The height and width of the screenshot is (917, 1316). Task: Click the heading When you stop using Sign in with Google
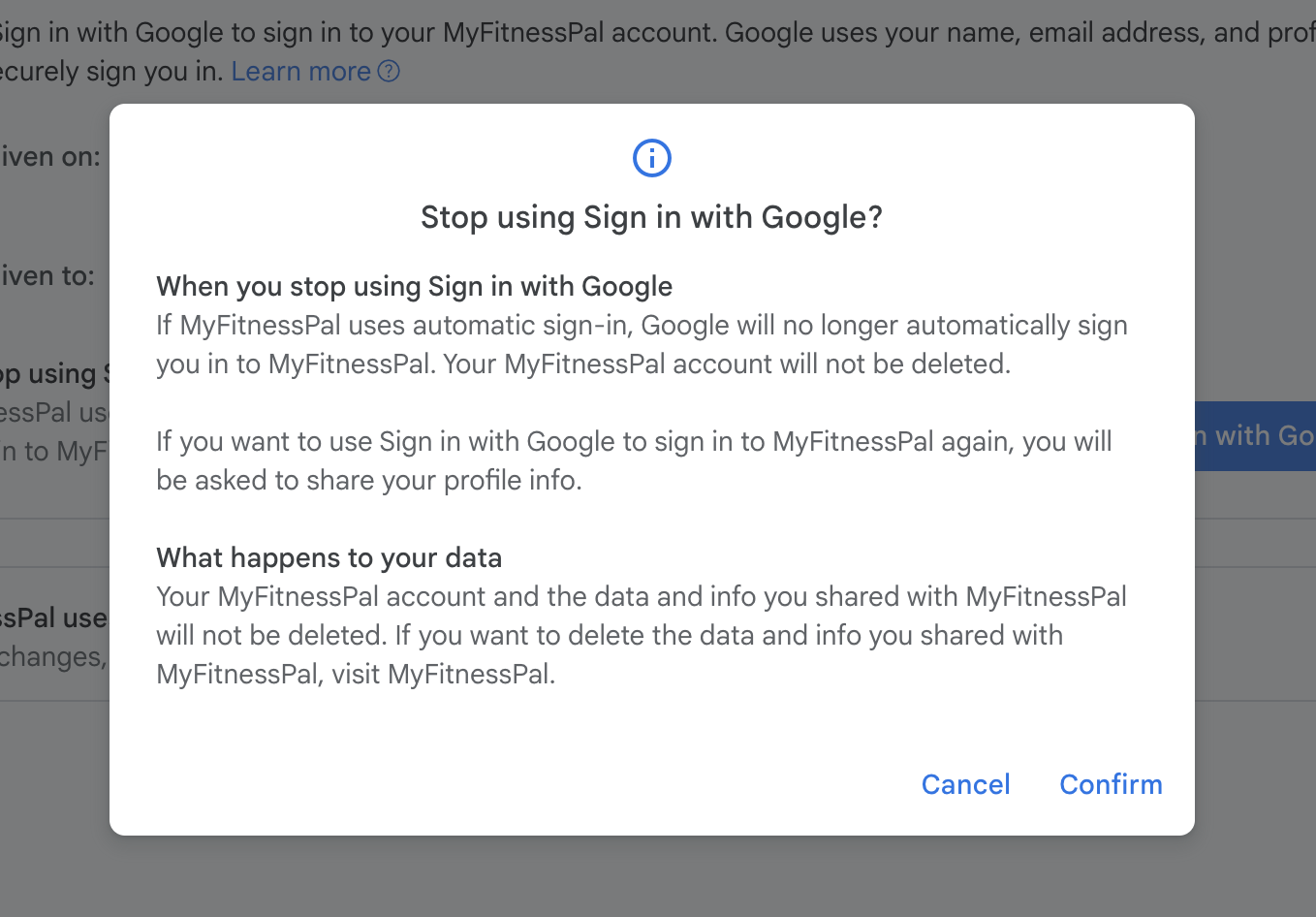(x=414, y=286)
